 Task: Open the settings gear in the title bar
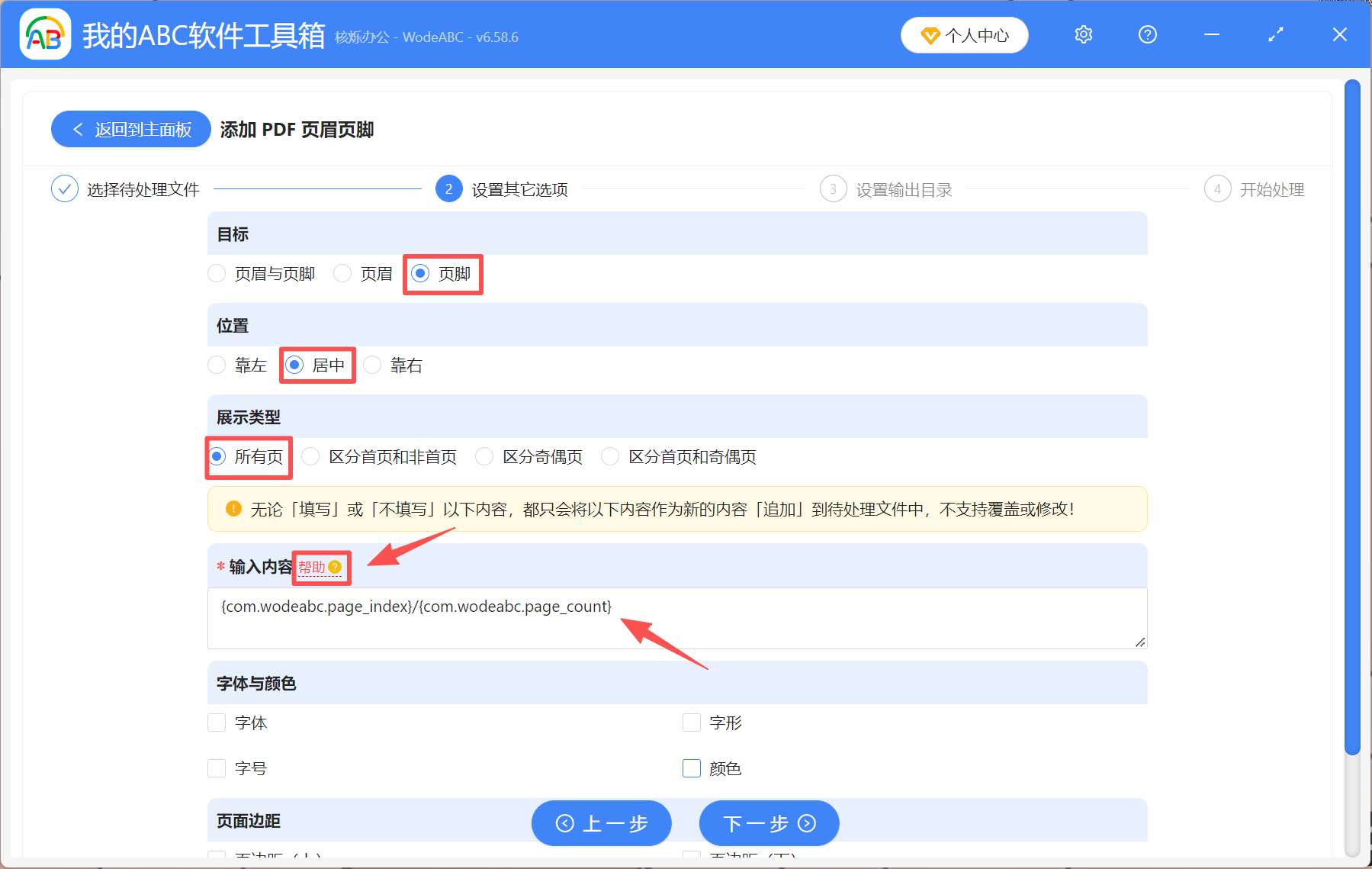coord(1083,34)
